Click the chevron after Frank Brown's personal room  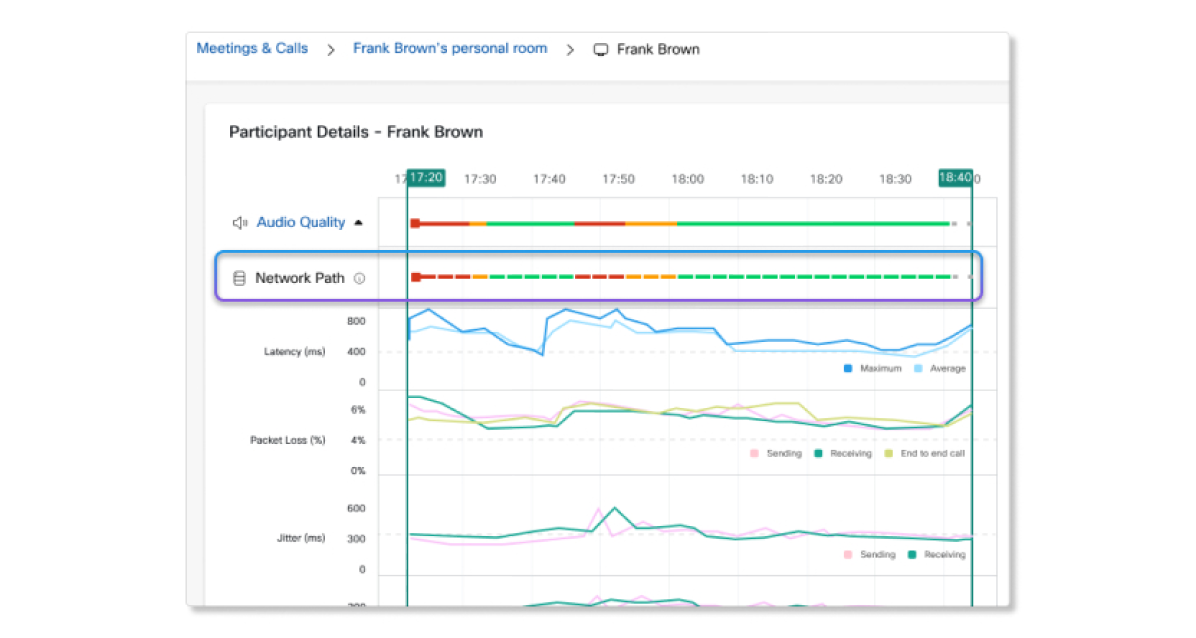(571, 50)
